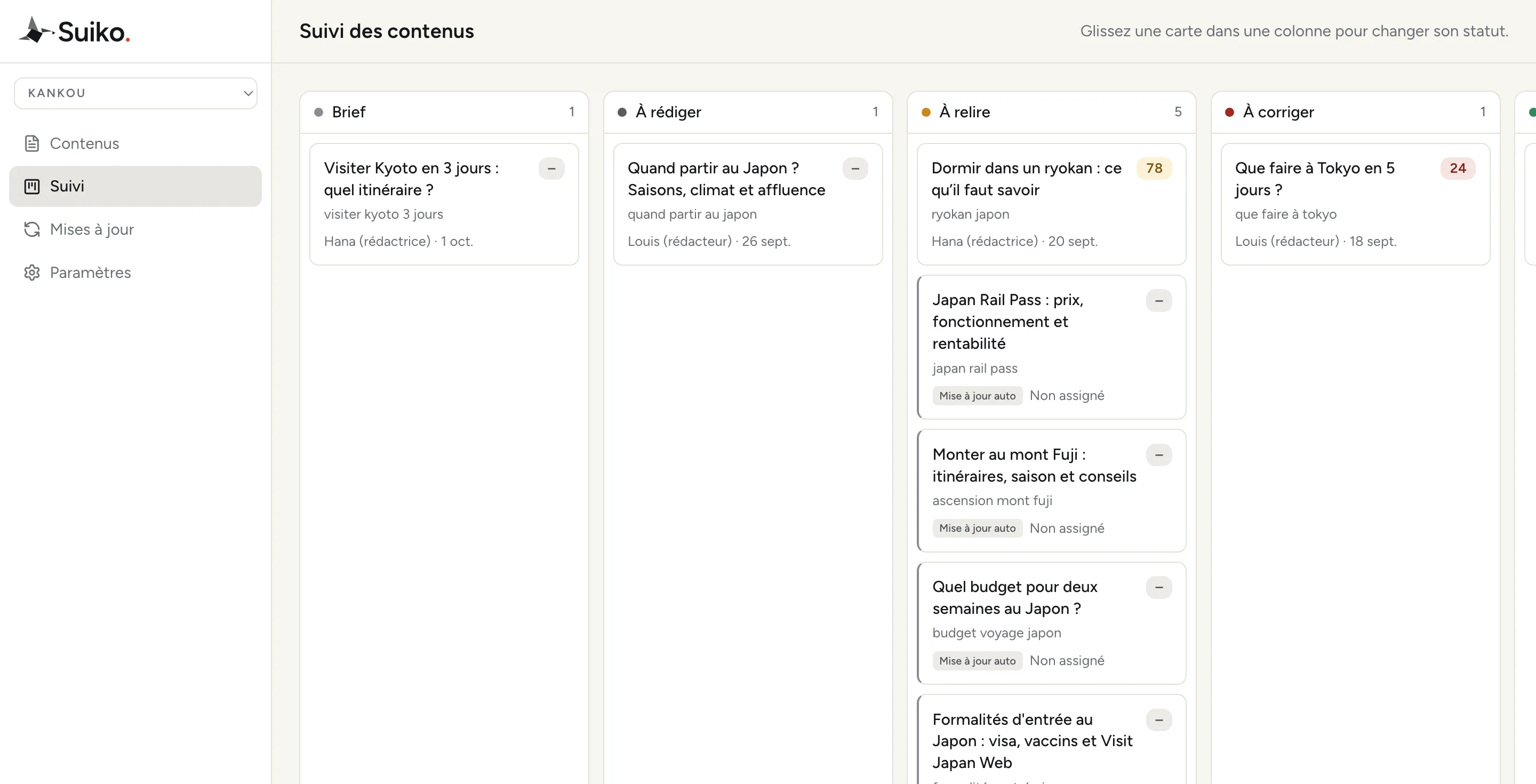Click the Paramètres gear icon
The height and width of the screenshot is (784, 1536).
point(31,273)
